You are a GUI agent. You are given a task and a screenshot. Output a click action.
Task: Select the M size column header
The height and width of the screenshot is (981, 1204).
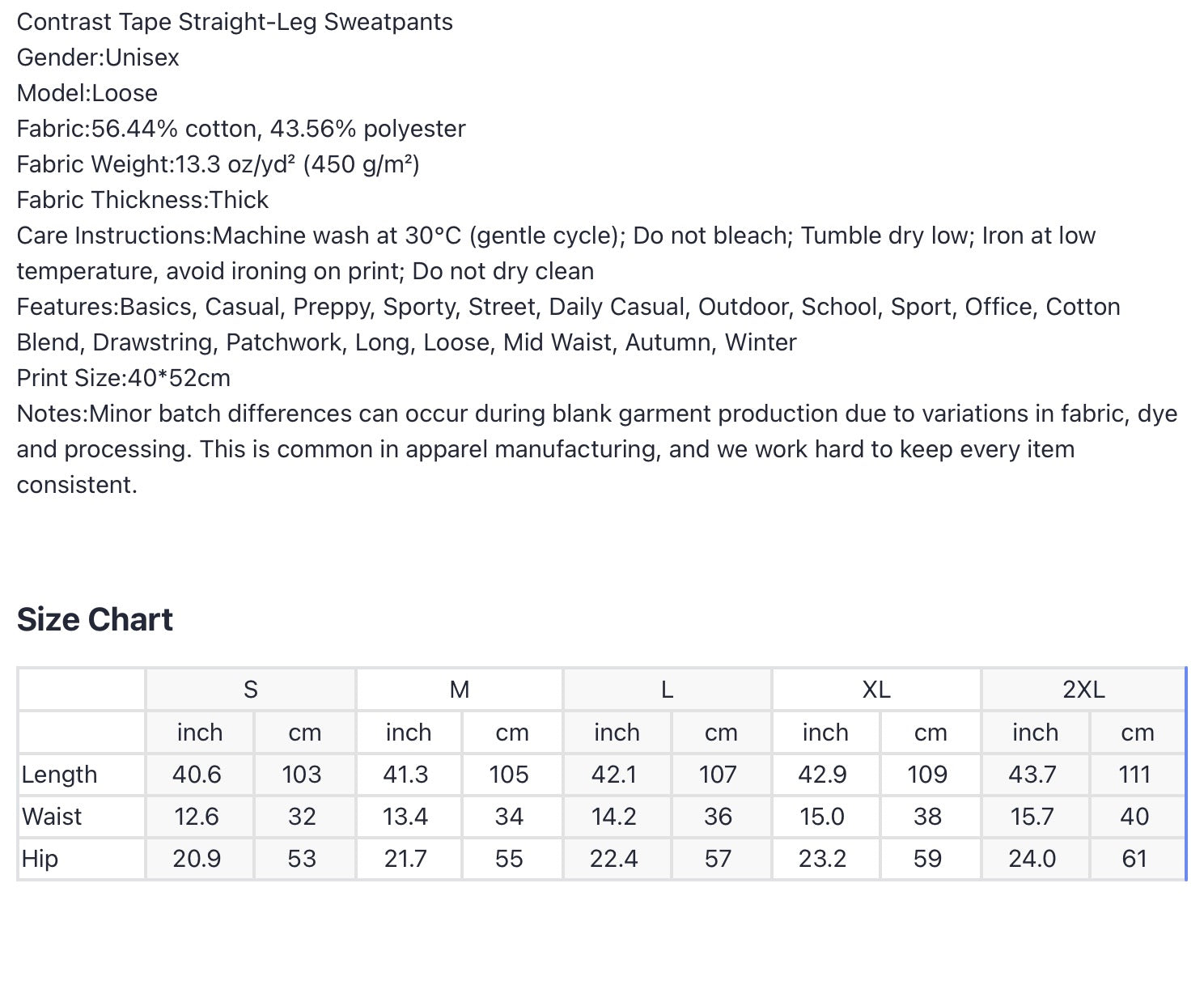[460, 690]
